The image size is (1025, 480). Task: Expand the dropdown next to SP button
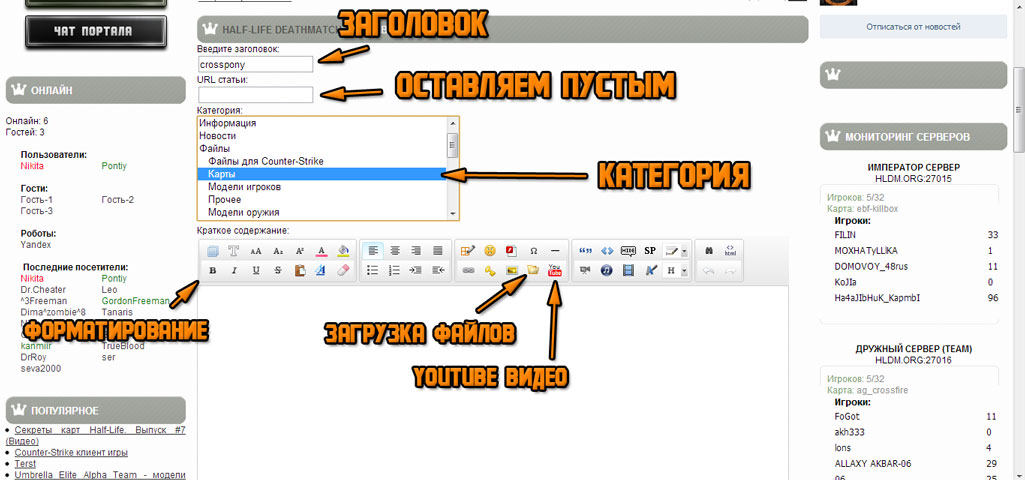pyautogui.click(x=684, y=251)
